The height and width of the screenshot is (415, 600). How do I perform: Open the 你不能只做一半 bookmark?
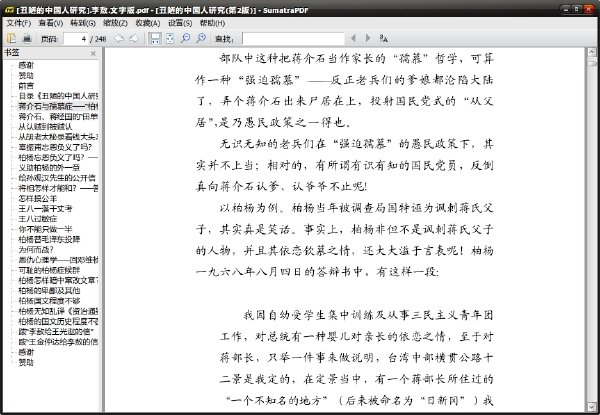45,229
